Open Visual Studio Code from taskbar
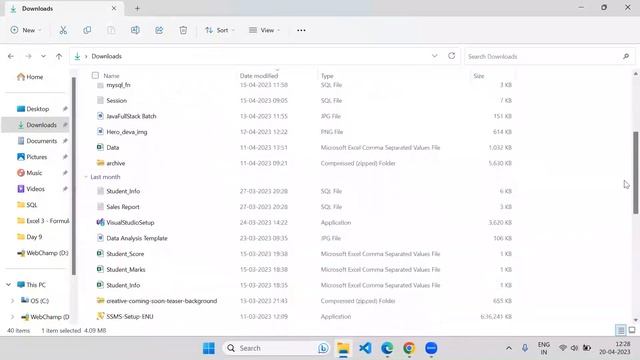Image resolution: width=640 pixels, height=360 pixels. pyautogui.click(x=365, y=348)
